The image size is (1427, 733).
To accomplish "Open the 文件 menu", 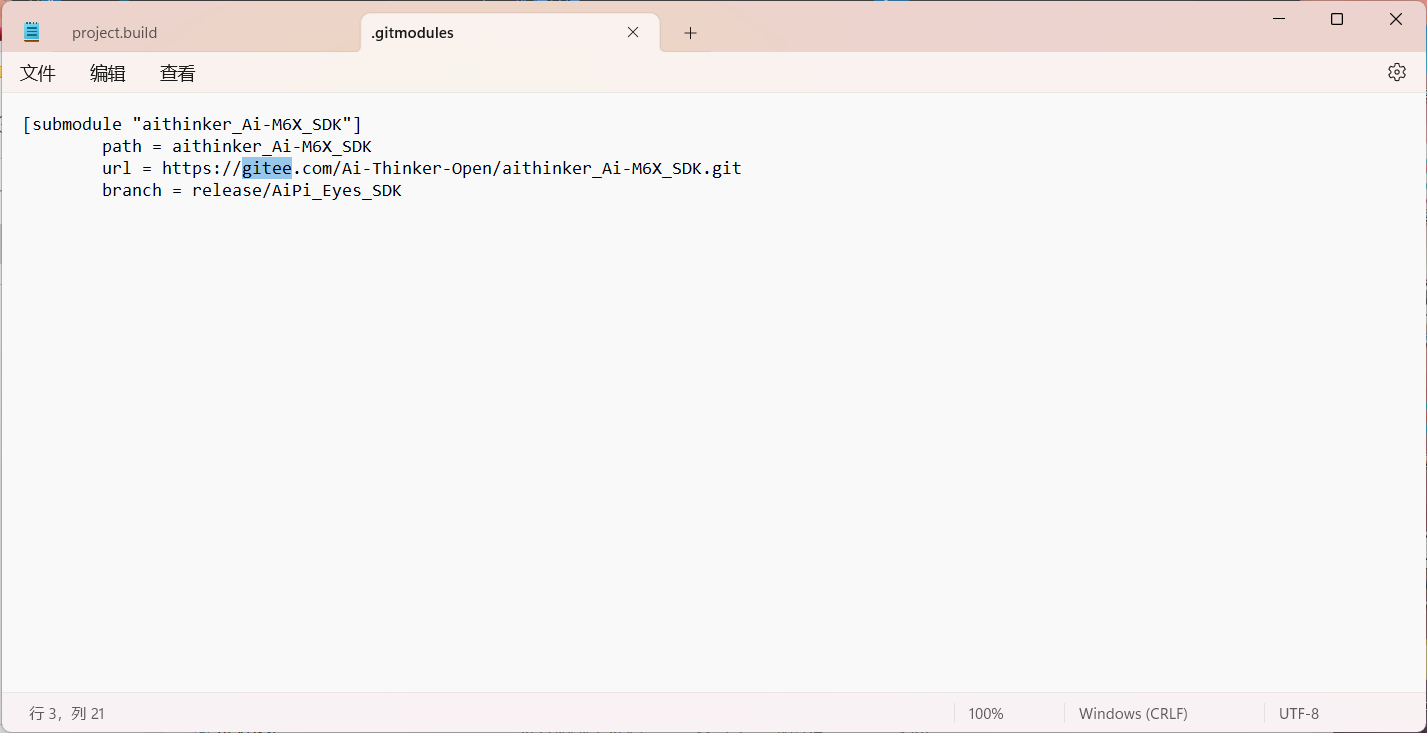I will (x=38, y=73).
